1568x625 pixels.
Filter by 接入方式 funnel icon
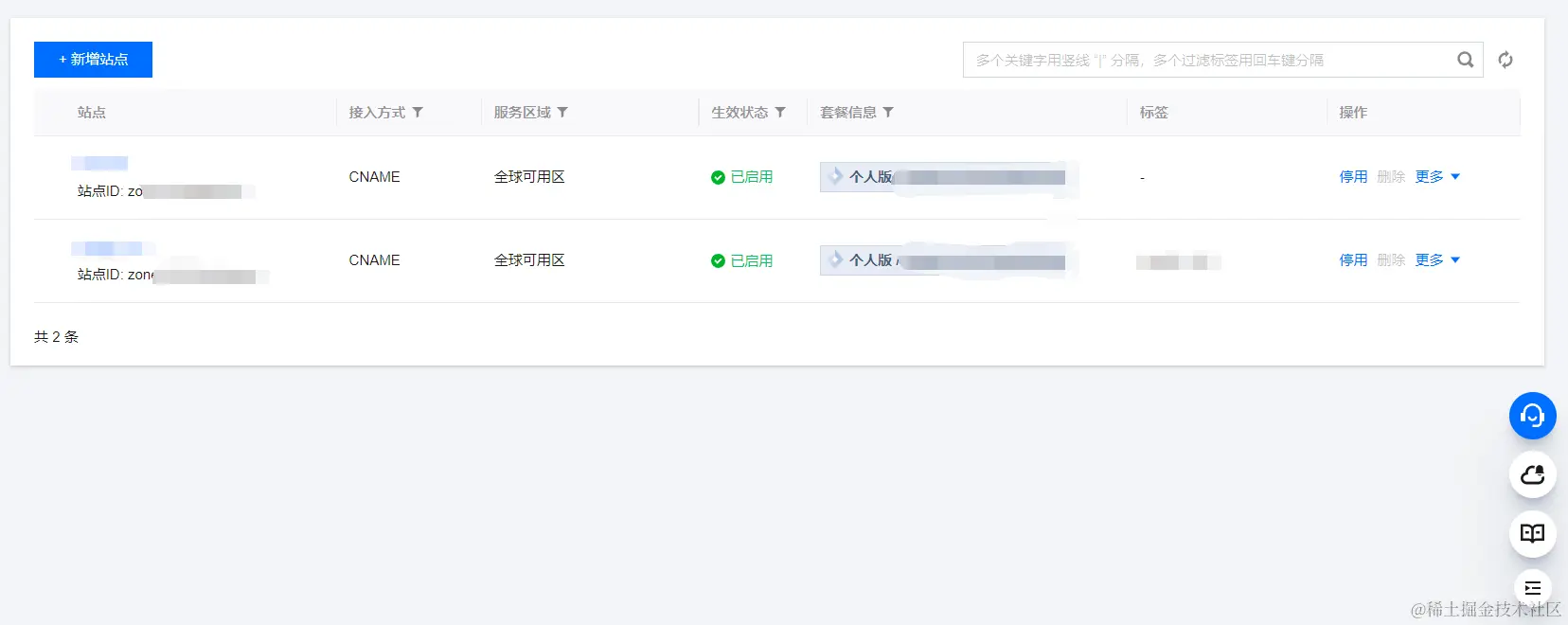[x=418, y=112]
